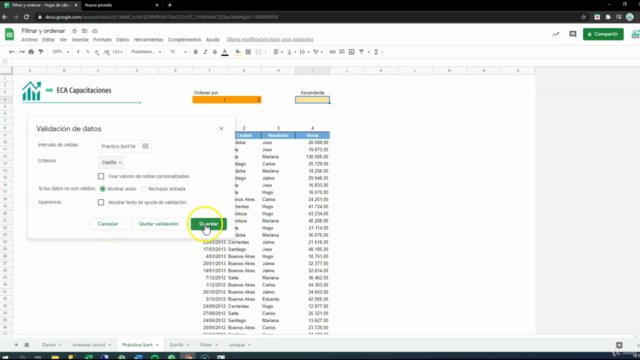Open the horizontal align dropdown
The width and height of the screenshot is (640, 360).
pyautogui.click(x=278, y=52)
